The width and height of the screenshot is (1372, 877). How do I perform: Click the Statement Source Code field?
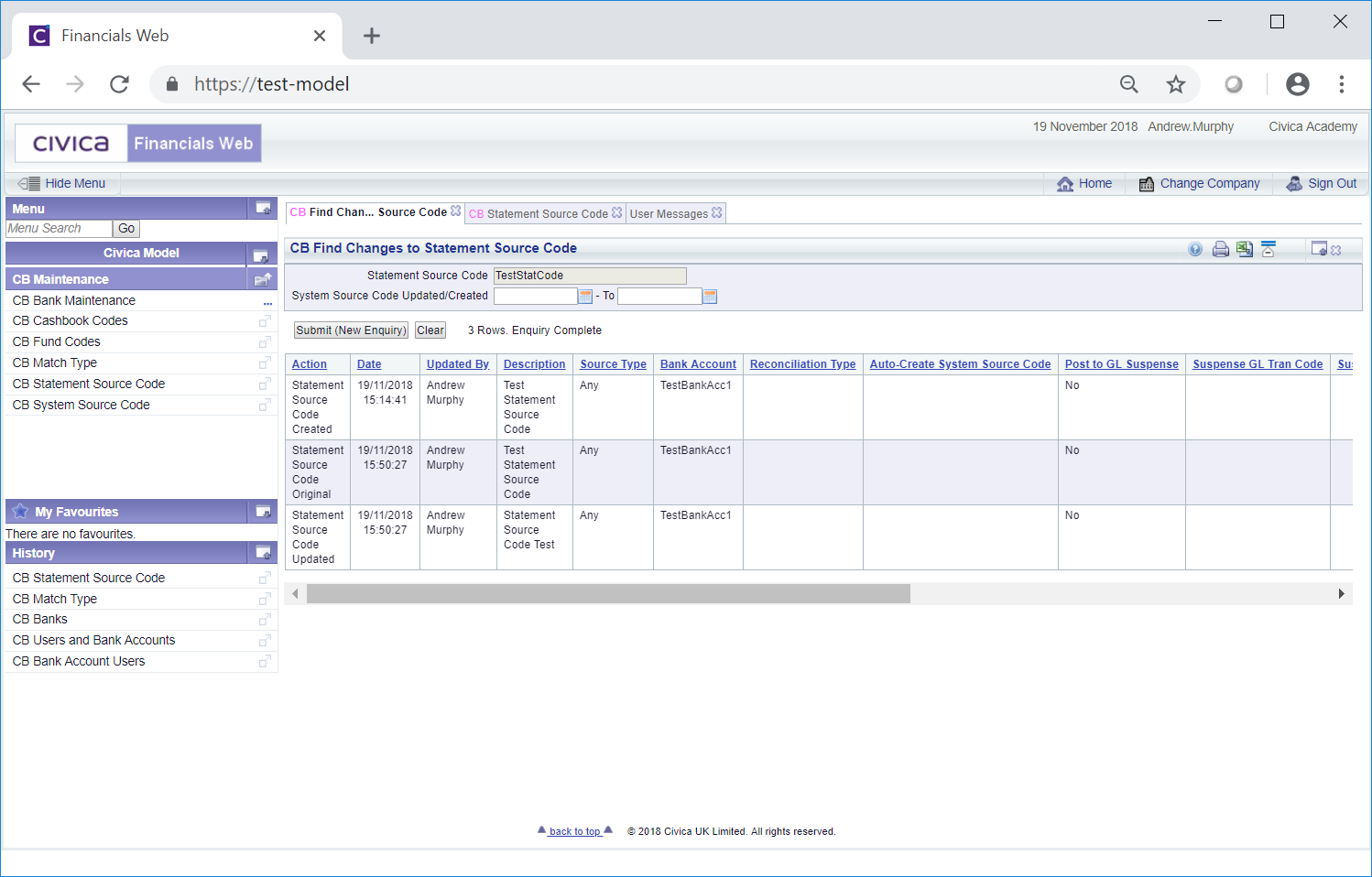590,276
